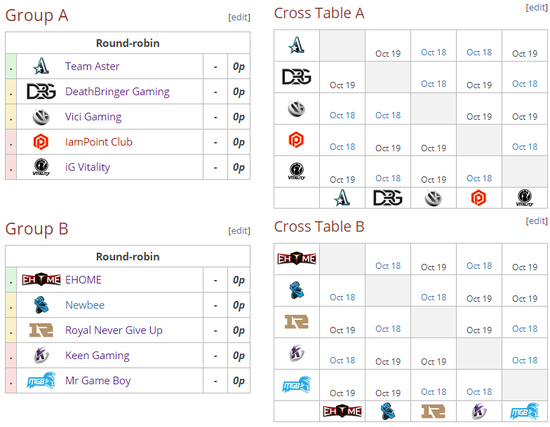550x427 pixels.
Task: Click Team Aster logo in Group A table
Action: 41,66
